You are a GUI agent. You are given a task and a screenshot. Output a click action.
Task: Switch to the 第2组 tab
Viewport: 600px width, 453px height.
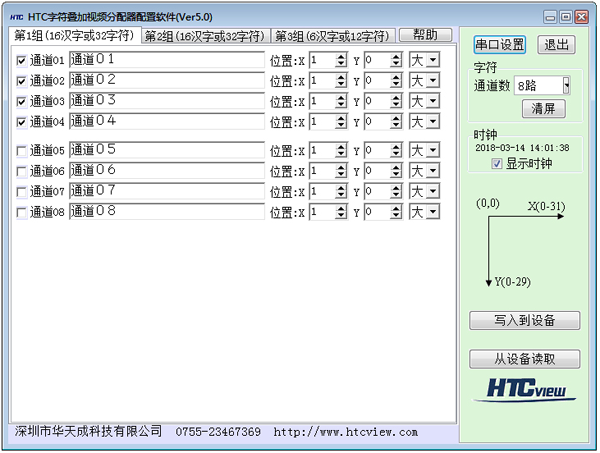click(205, 36)
